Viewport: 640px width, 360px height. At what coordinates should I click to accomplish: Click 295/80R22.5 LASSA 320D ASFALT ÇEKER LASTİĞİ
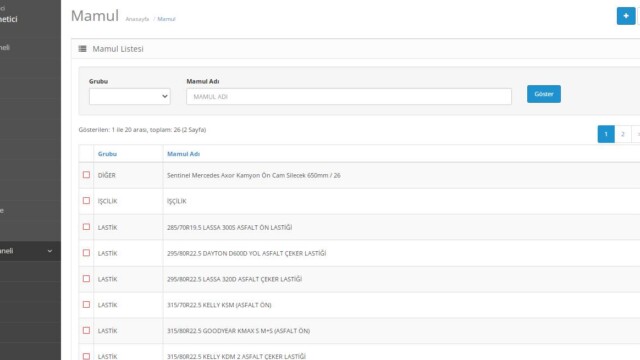tap(234, 279)
